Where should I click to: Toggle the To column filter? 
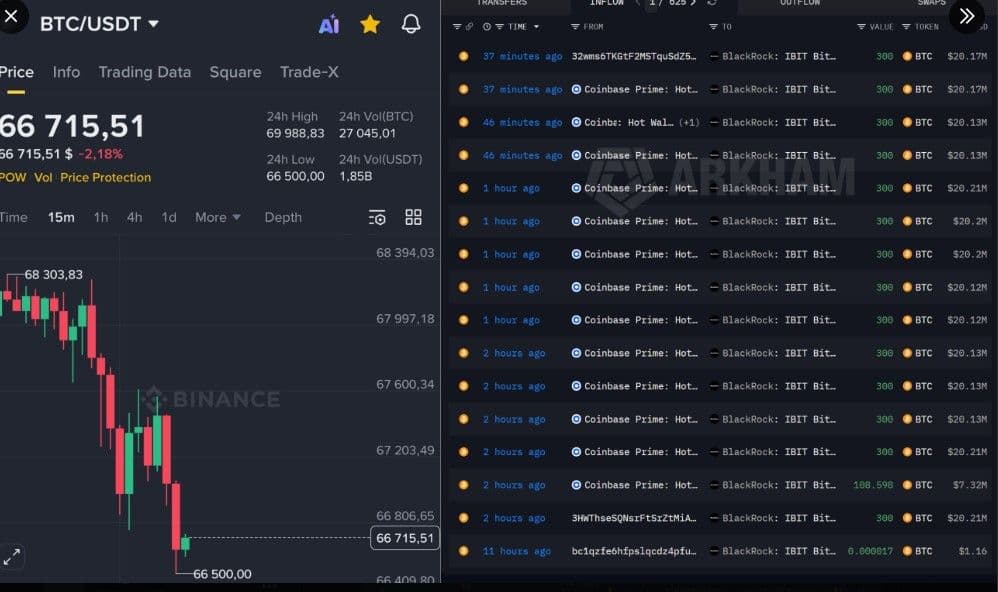click(712, 27)
